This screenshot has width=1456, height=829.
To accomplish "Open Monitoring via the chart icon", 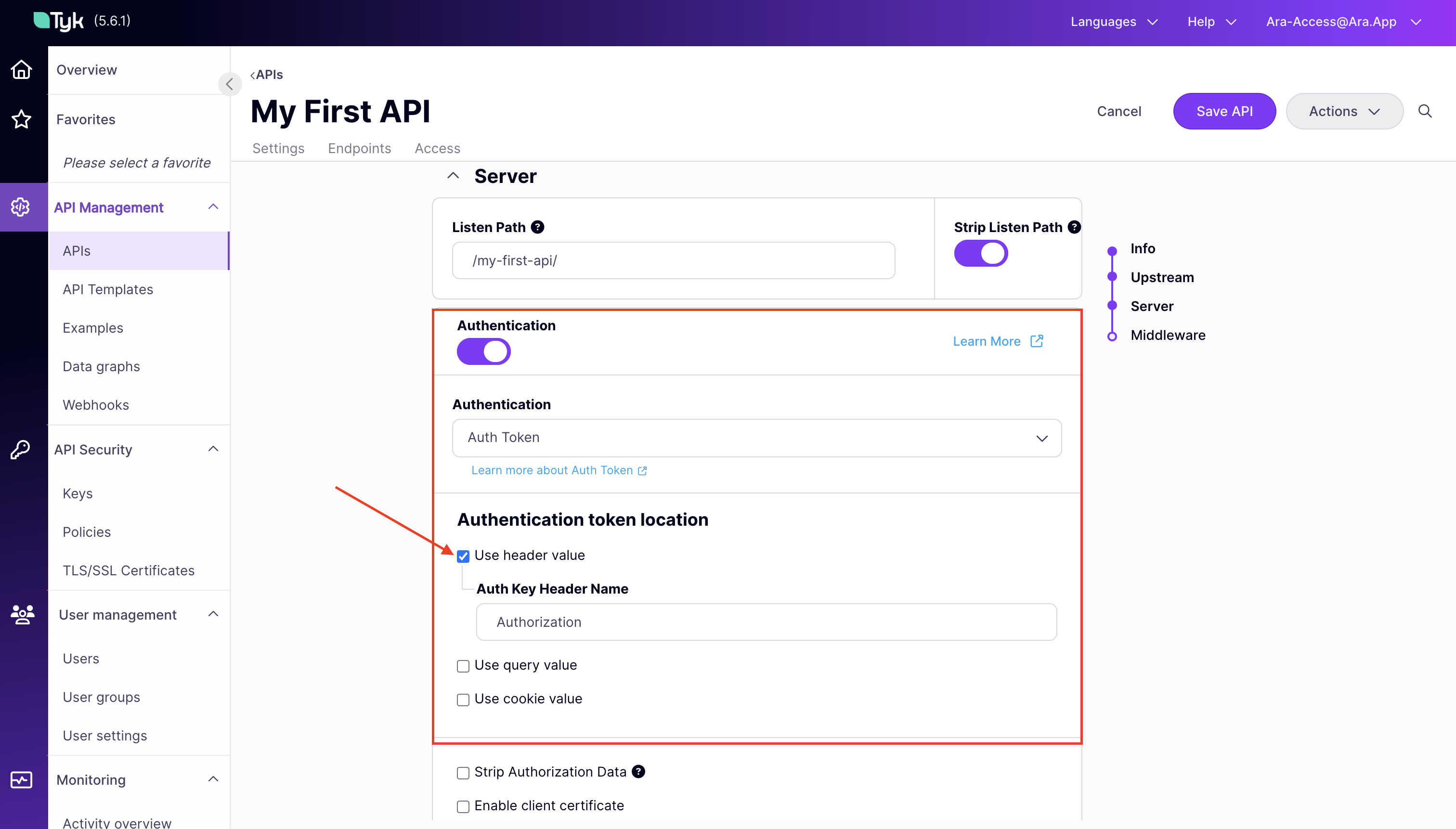I will point(21,780).
